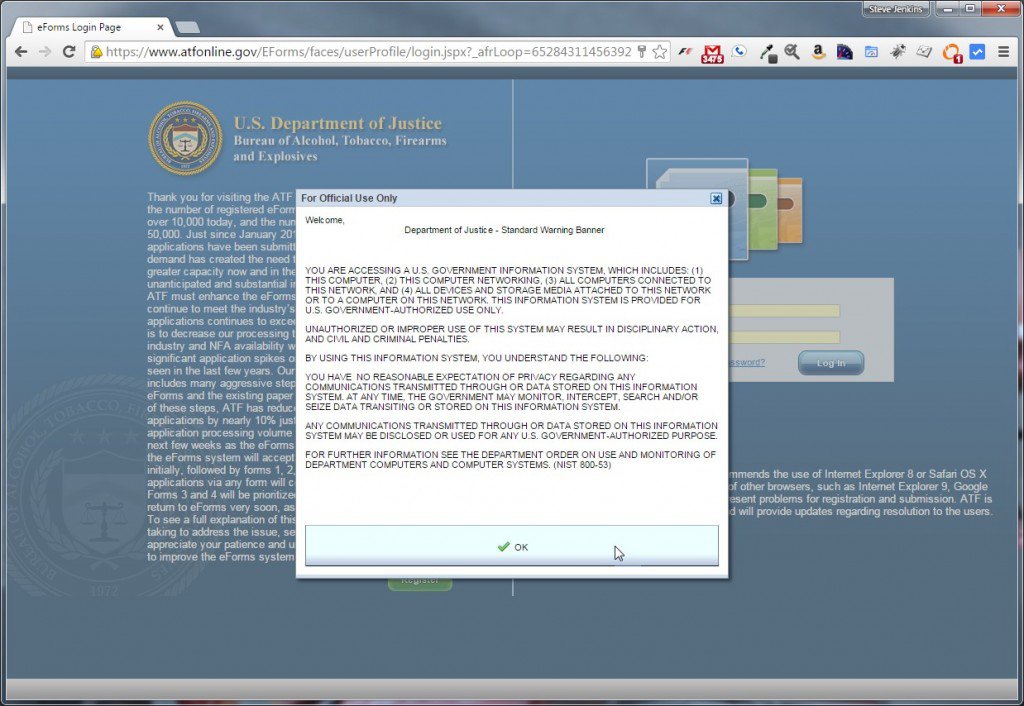
Task: Click the Amazon extension icon
Action: click(818, 51)
